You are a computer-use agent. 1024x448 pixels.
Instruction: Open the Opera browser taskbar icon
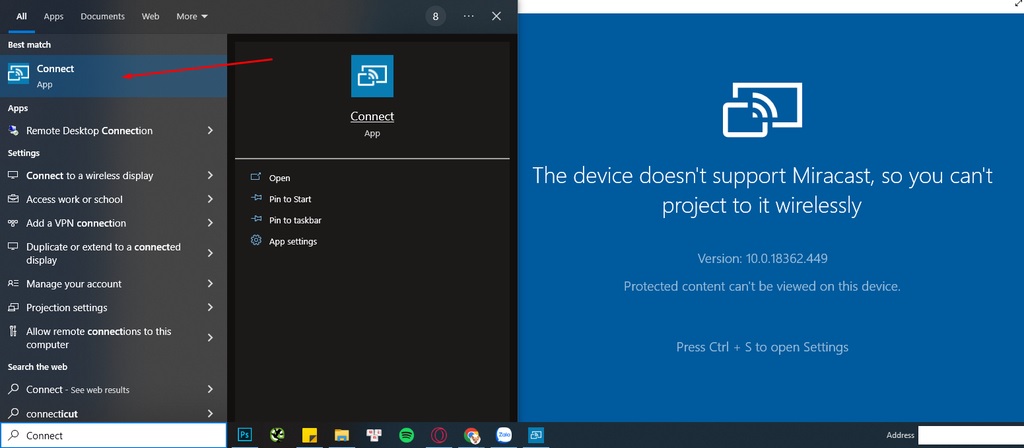tap(439, 435)
